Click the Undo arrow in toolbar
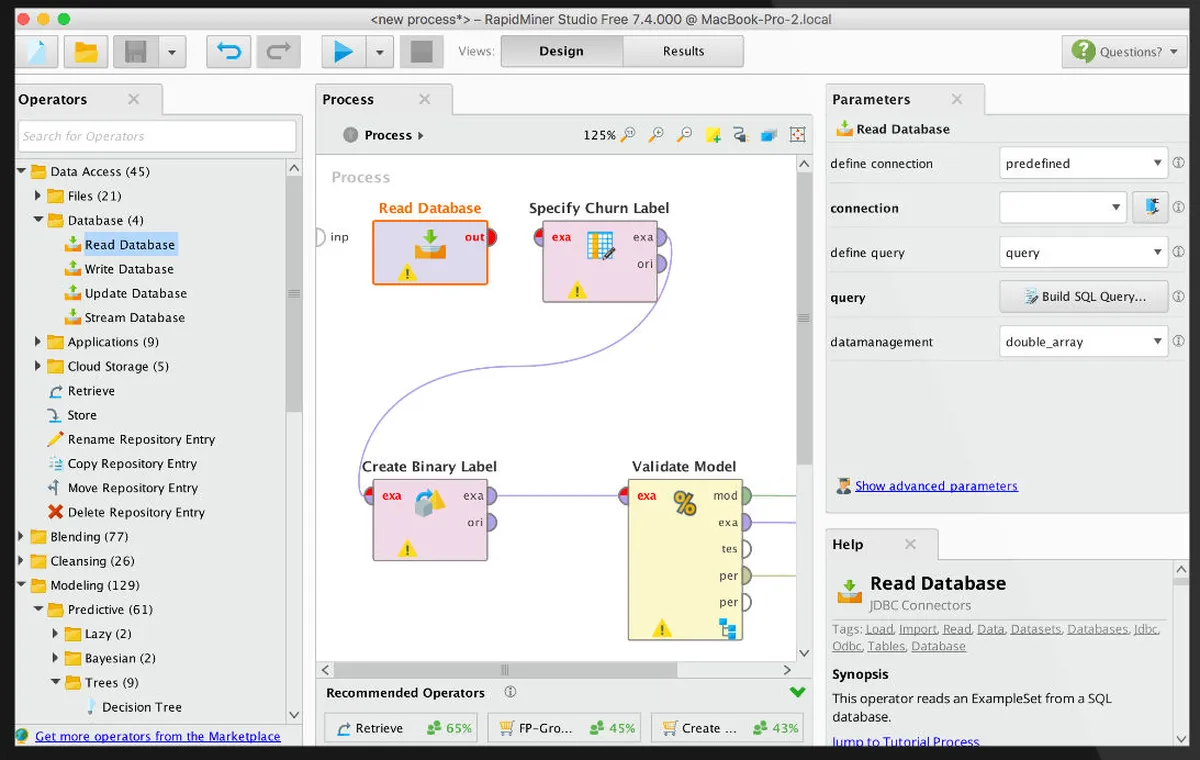The width and height of the screenshot is (1200, 760). pos(229,52)
